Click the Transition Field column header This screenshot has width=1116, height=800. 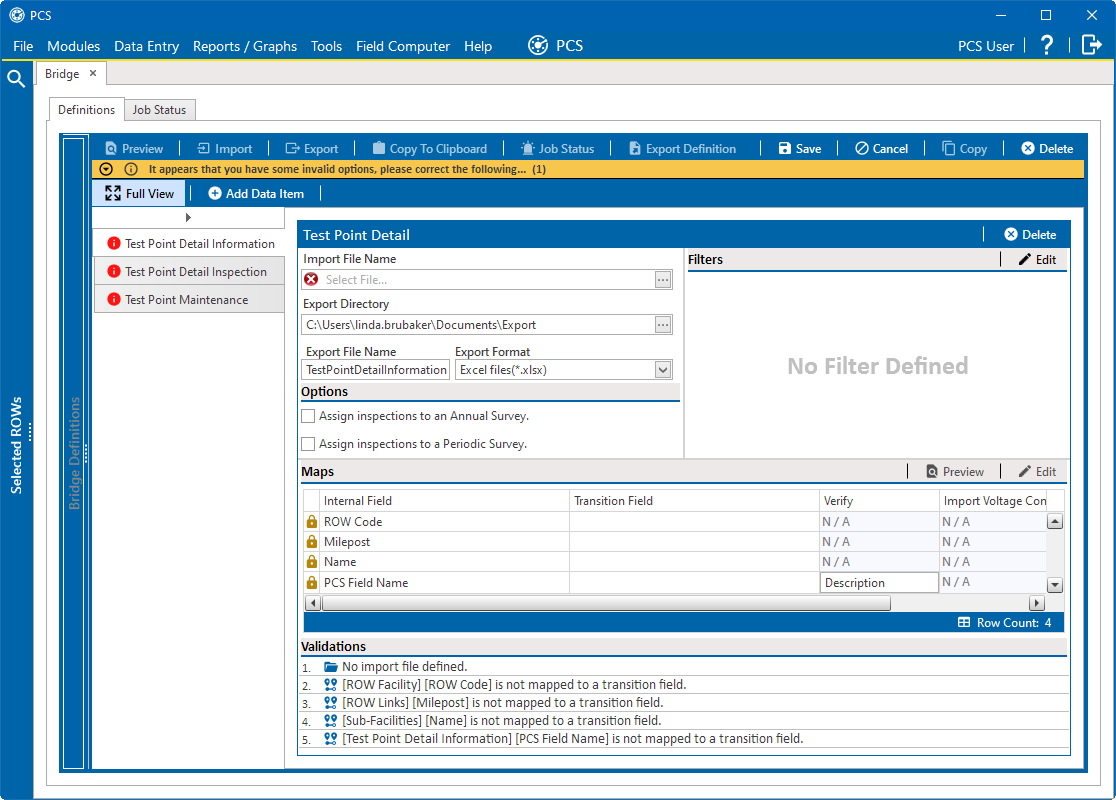click(x=694, y=500)
